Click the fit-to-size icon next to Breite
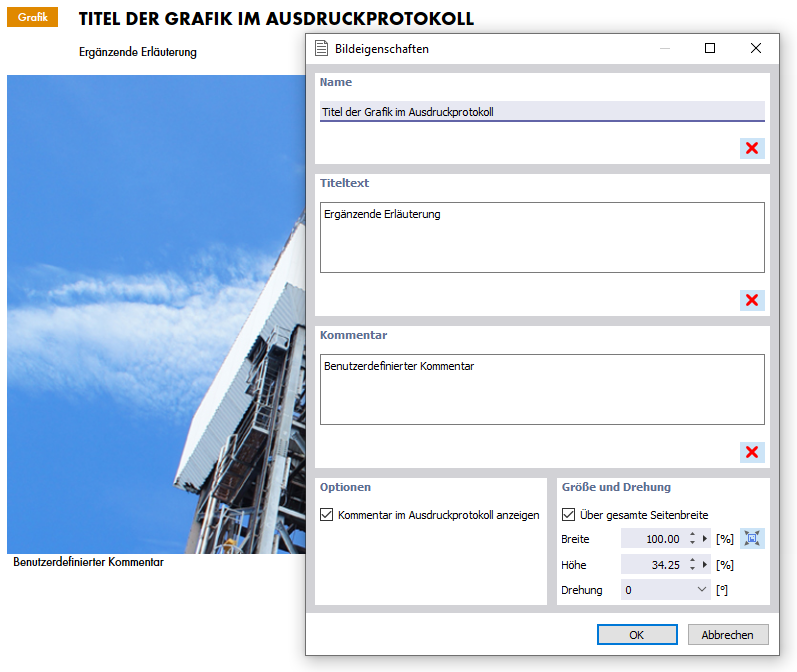This screenshot has width=797, height=672. pyautogui.click(x=752, y=538)
